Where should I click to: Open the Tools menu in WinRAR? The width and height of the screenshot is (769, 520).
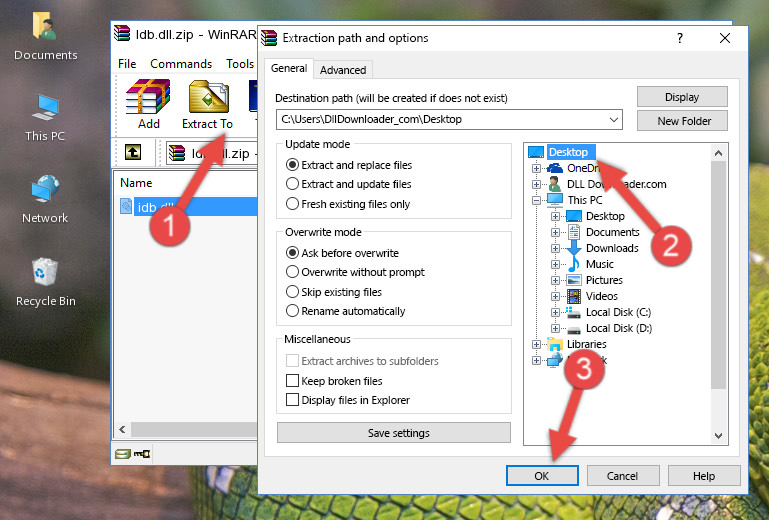tap(240, 64)
